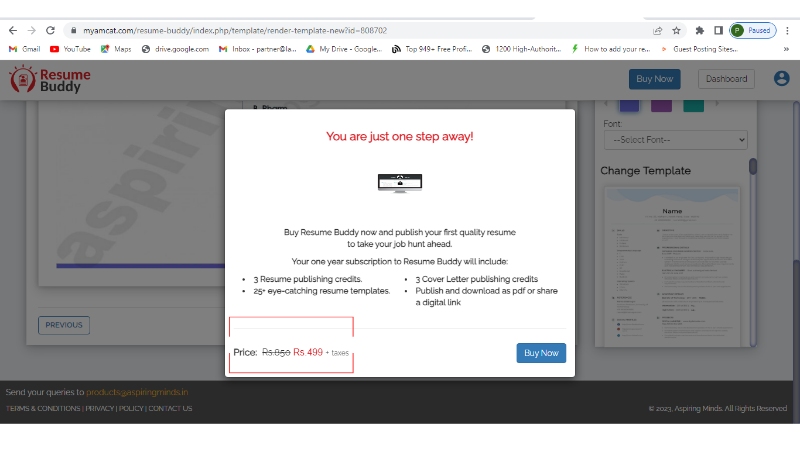Bookmark this page with star icon
This screenshot has width=800, height=449.
coord(677,30)
